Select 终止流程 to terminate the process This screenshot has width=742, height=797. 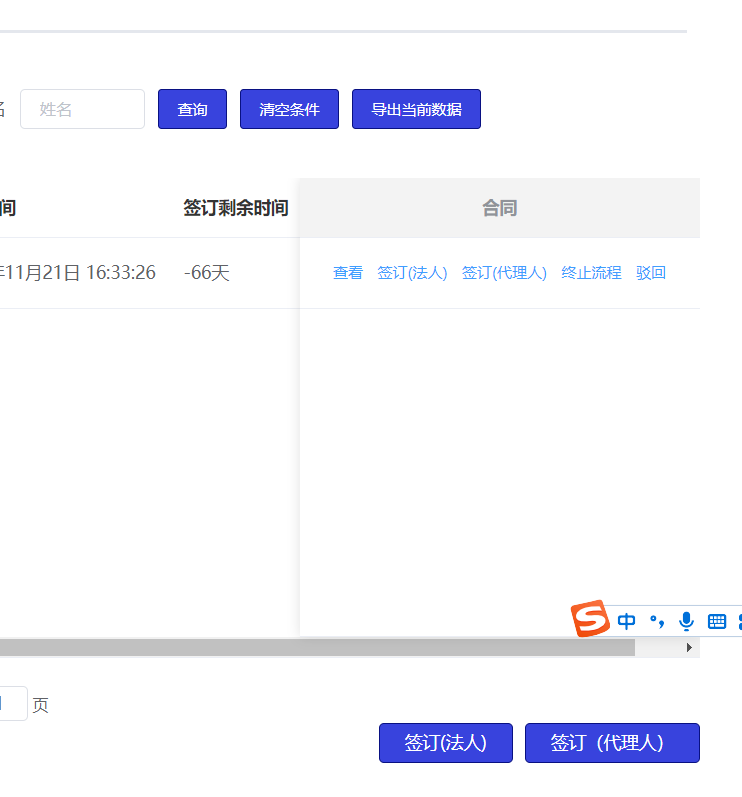point(591,273)
